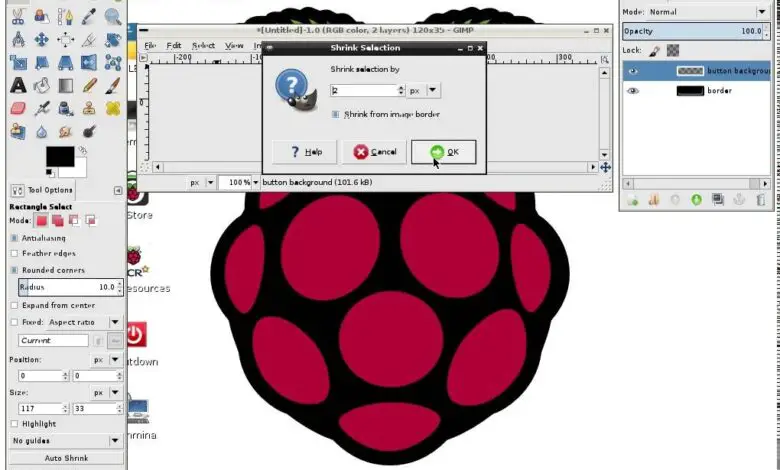Open the Aspect ratio dropdown

[x=85, y=322]
